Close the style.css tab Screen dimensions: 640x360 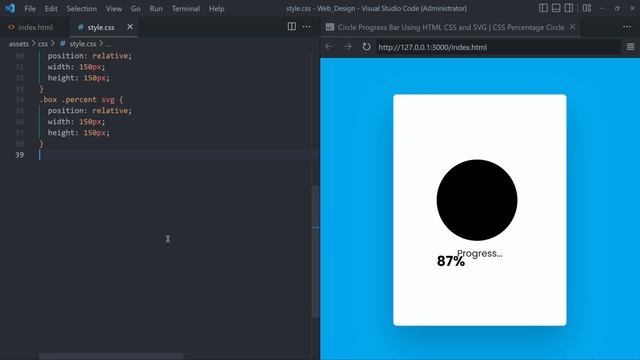coord(130,27)
